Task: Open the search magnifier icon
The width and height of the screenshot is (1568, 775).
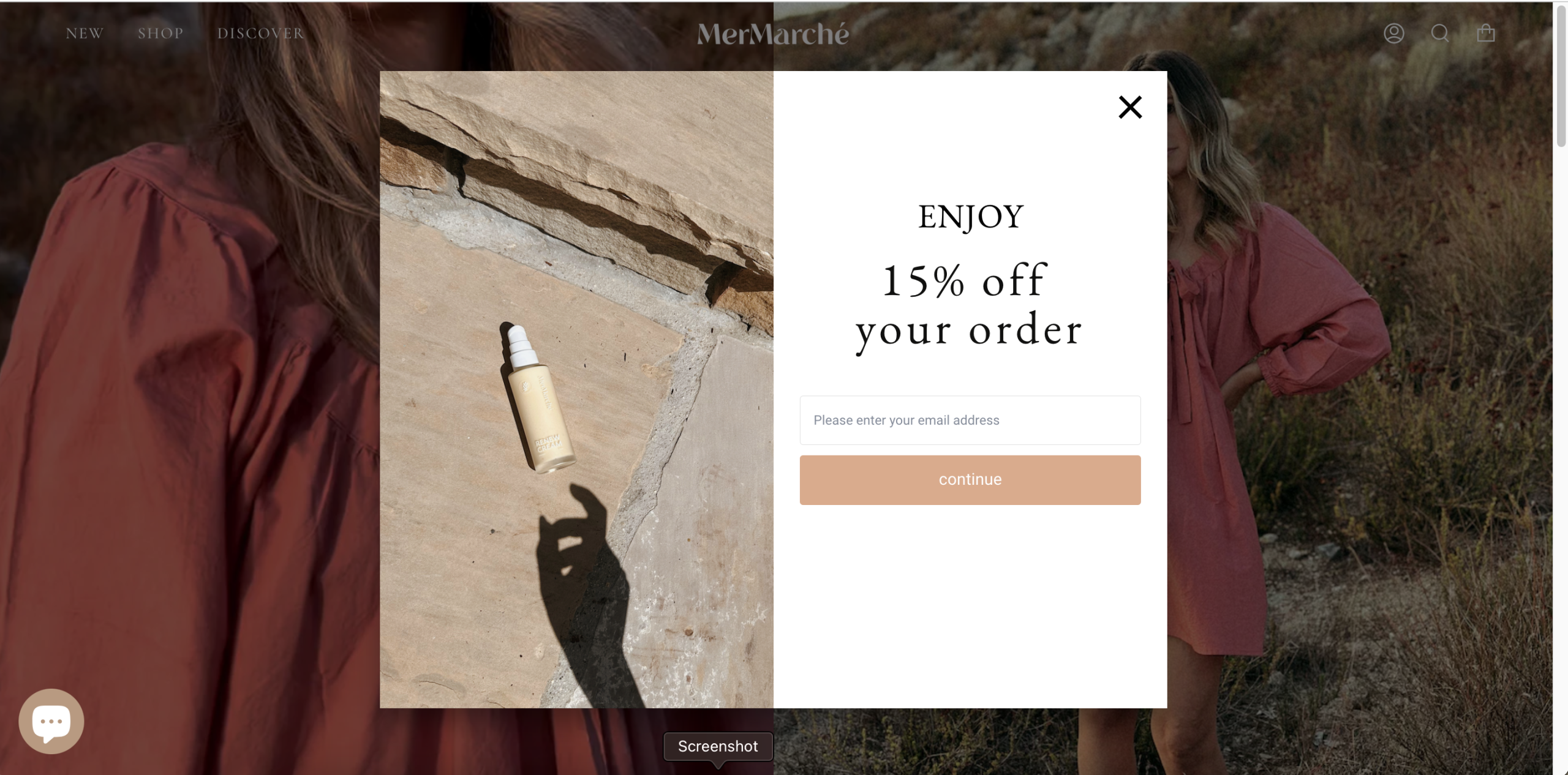Action: coord(1440,33)
